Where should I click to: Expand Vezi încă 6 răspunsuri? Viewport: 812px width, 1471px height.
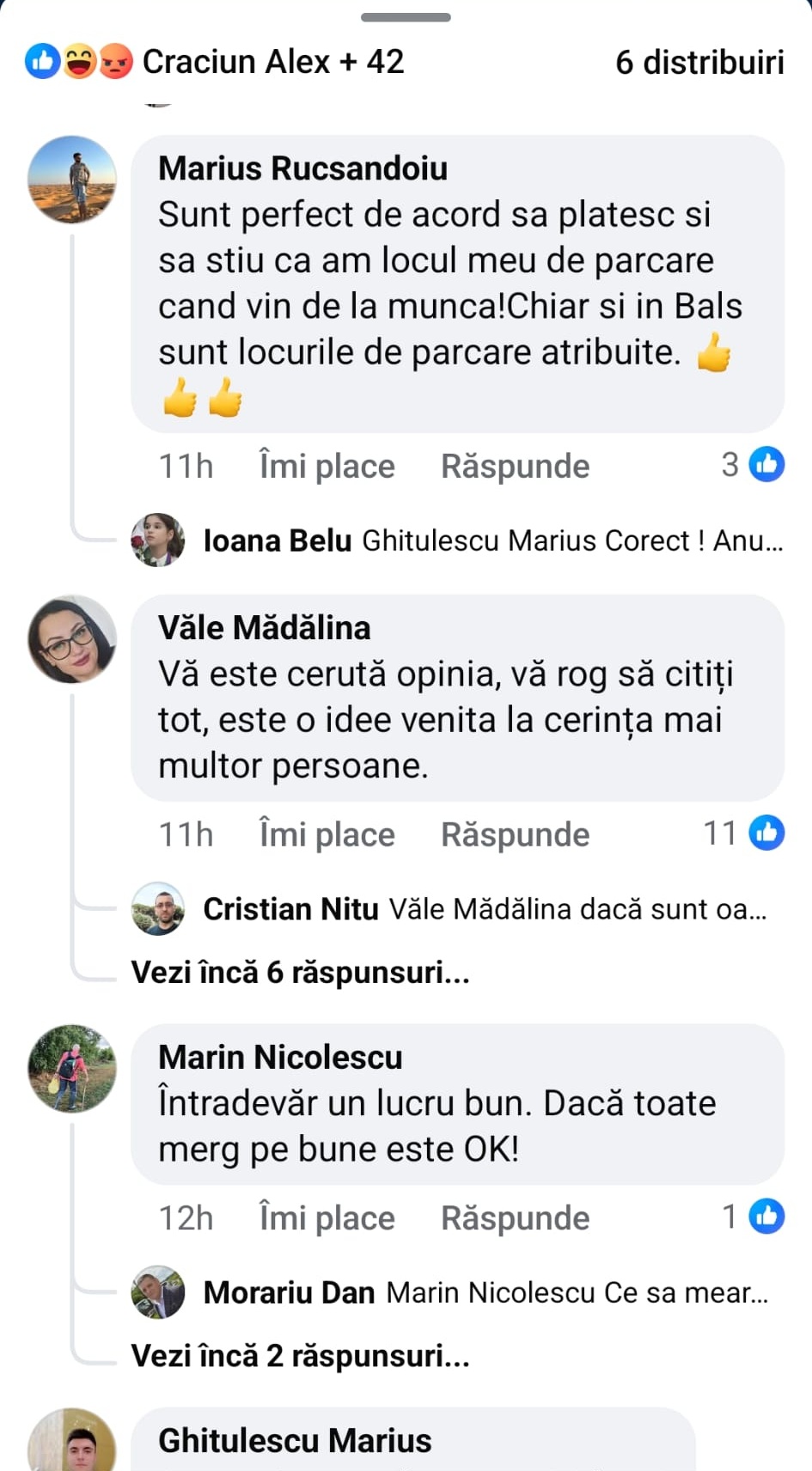tap(300, 973)
